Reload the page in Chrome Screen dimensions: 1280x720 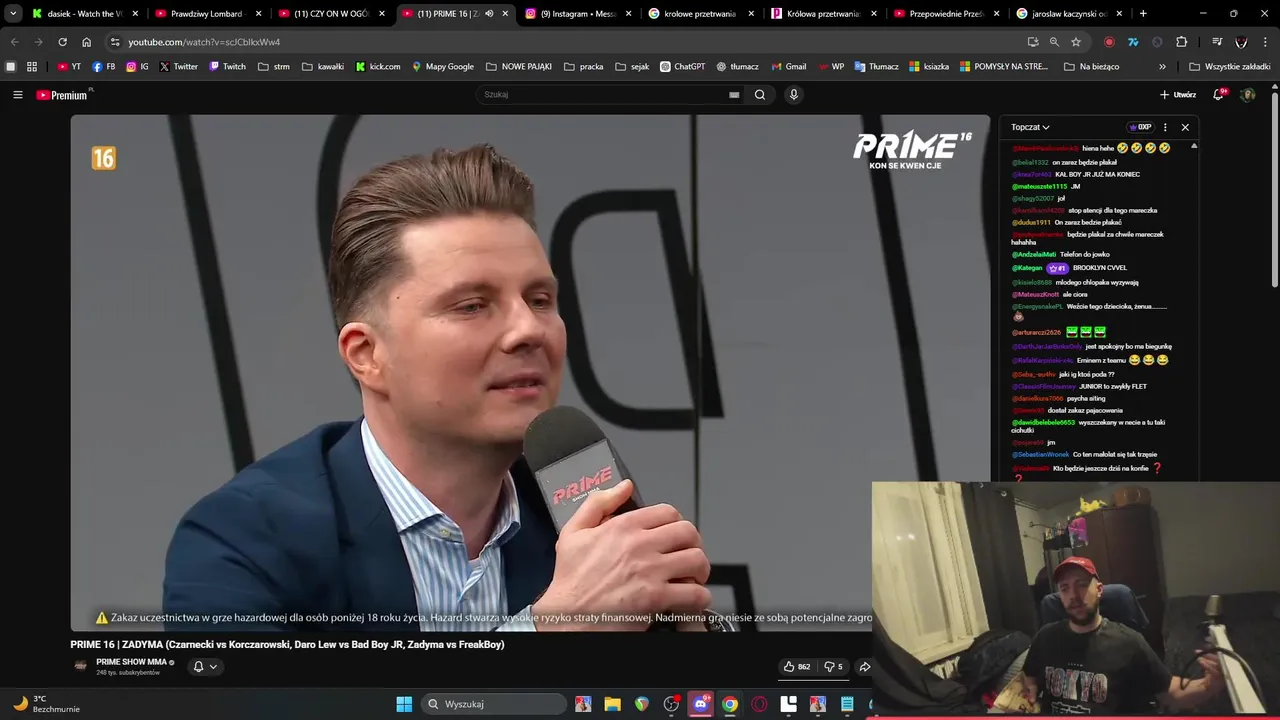(62, 42)
